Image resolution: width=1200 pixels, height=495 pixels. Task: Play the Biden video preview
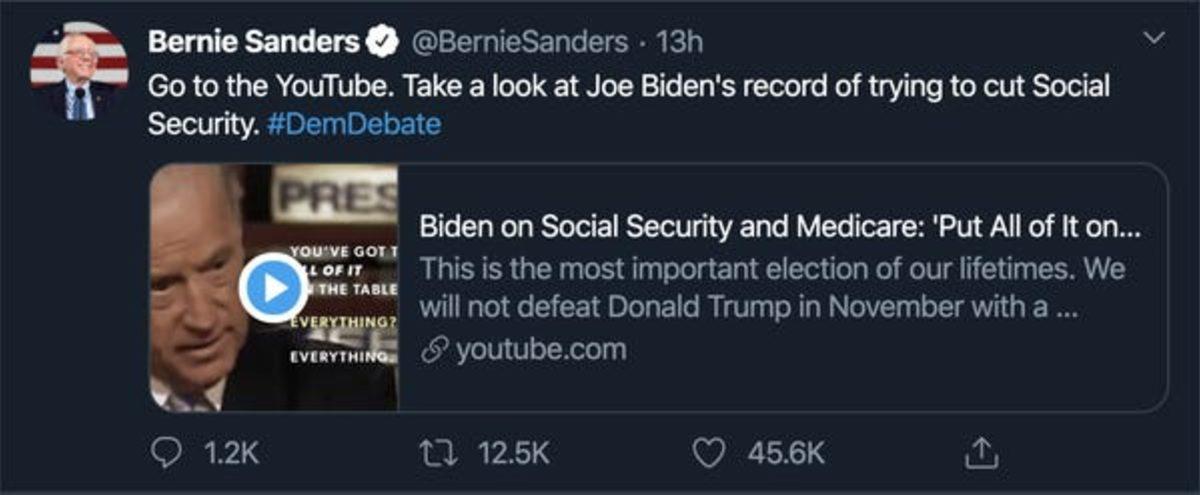pos(273,287)
